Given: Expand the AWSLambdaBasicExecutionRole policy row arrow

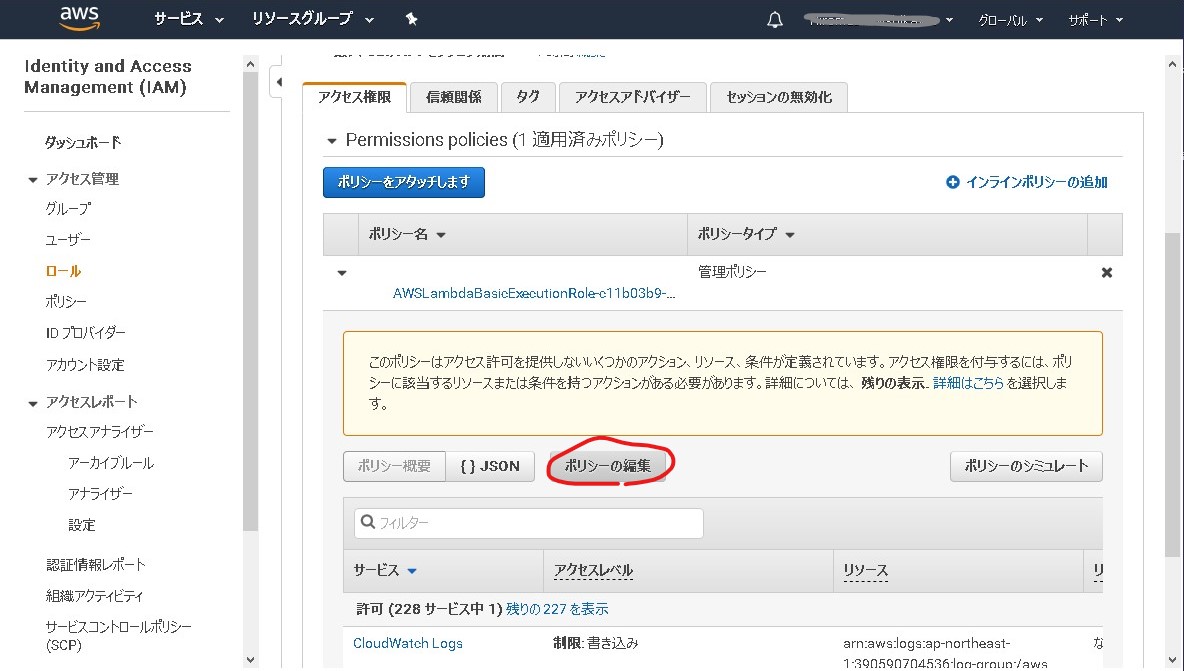Looking at the screenshot, I should 341,271.
